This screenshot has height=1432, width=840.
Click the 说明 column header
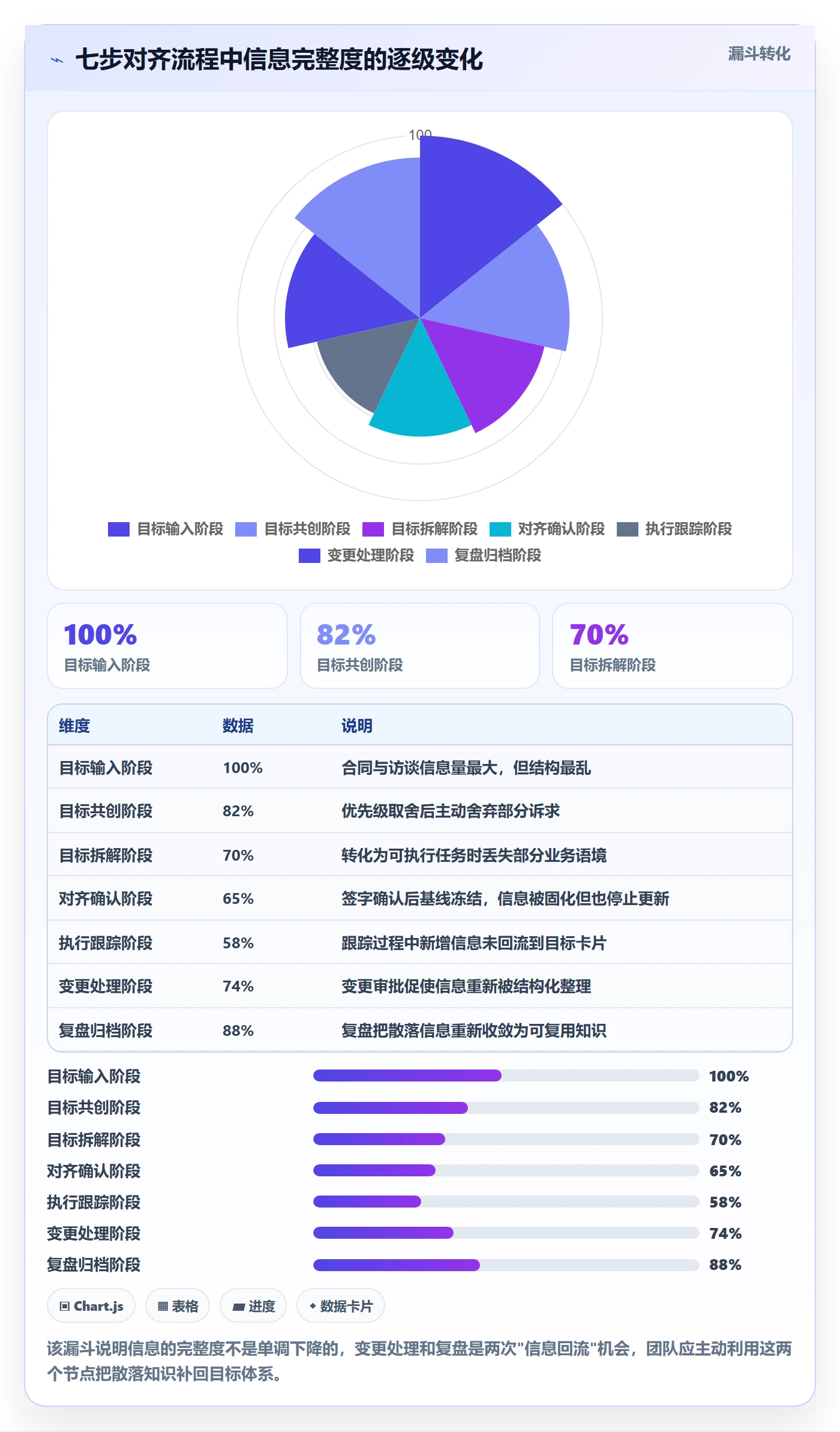[x=357, y=726]
